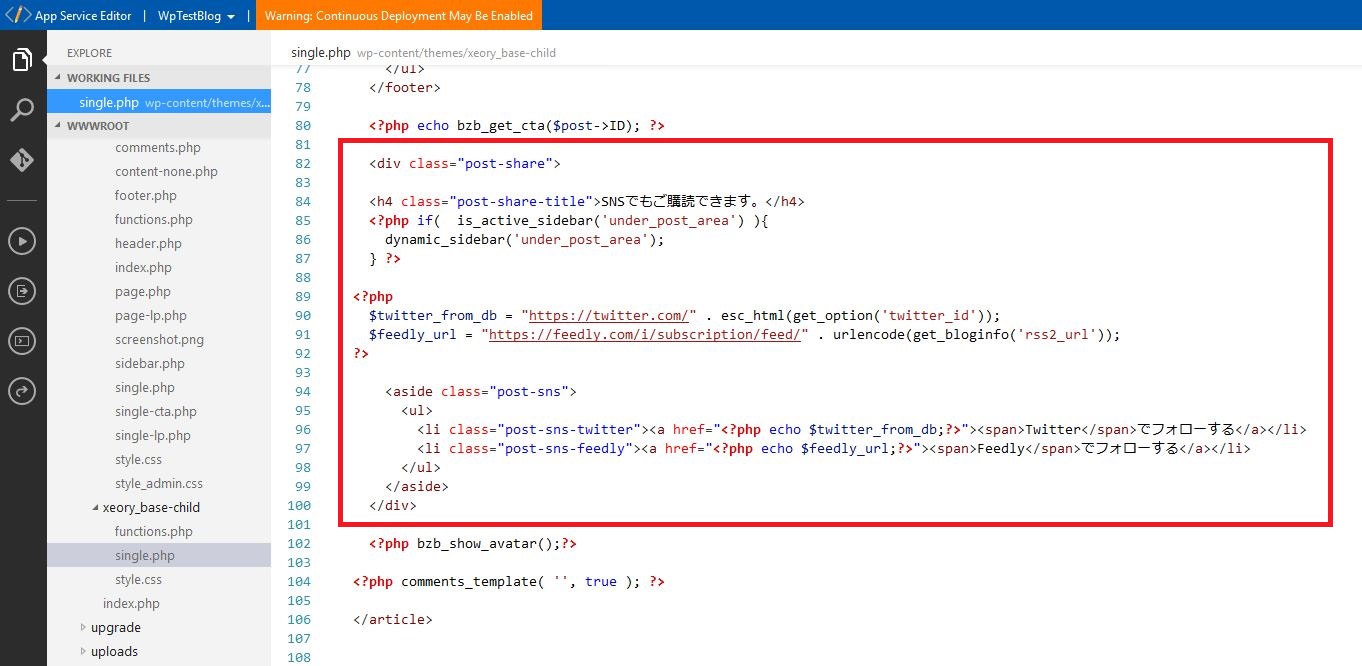Open the Search icon in activity bar
Screen dimensions: 1362x666
[x=22, y=110]
